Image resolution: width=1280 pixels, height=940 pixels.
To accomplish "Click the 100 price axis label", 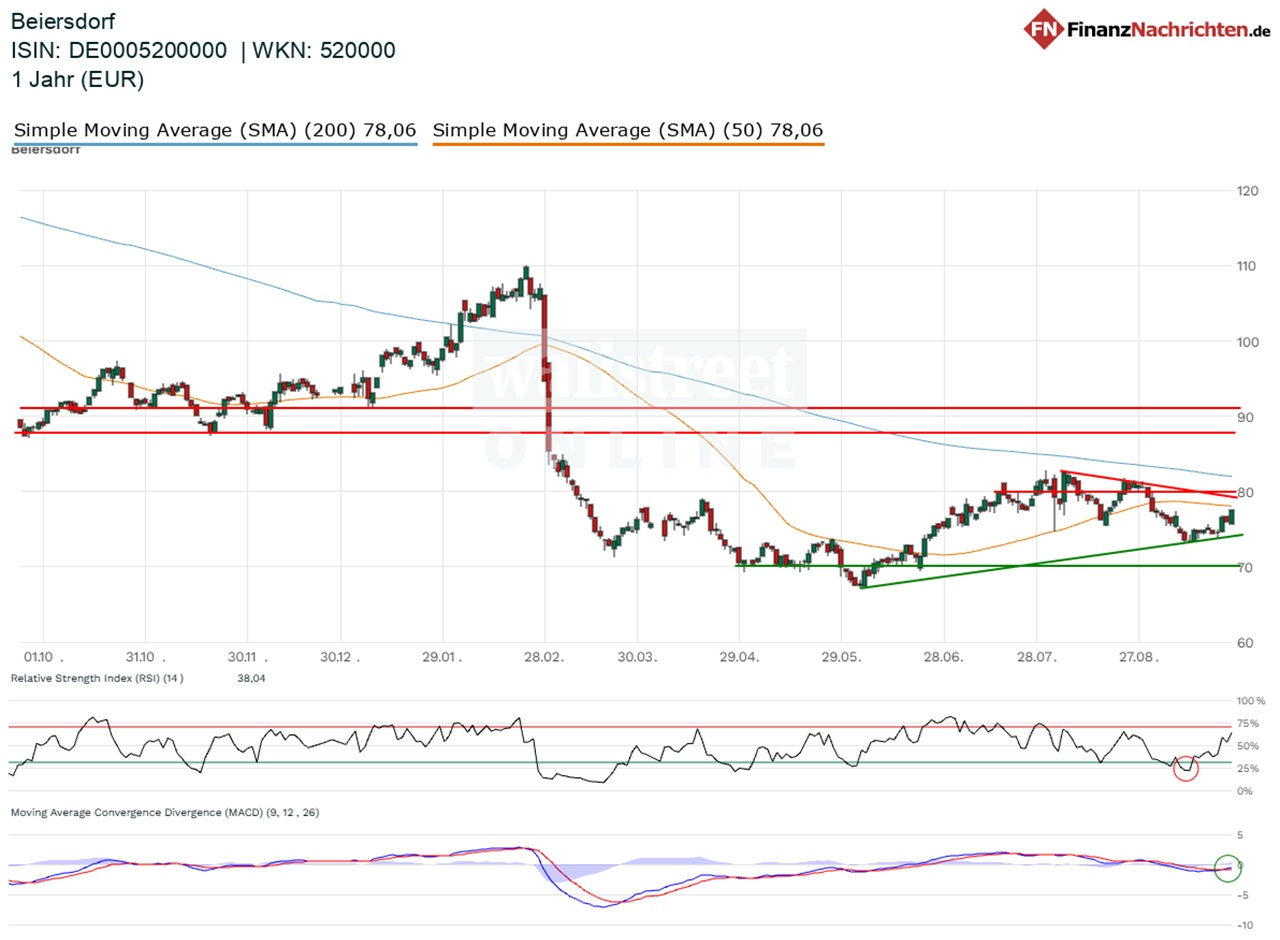I will (1248, 341).
